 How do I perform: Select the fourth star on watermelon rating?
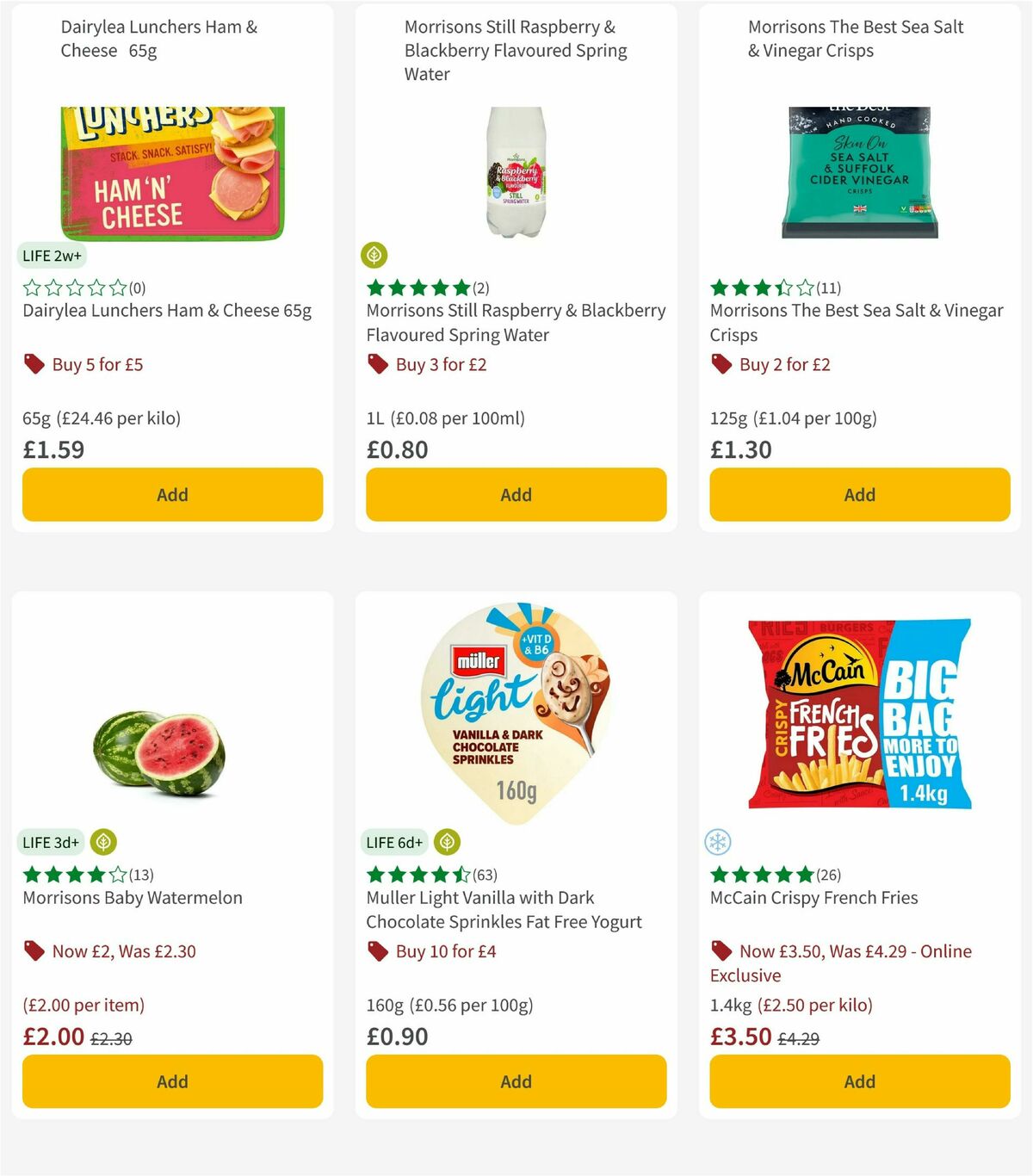coord(95,874)
